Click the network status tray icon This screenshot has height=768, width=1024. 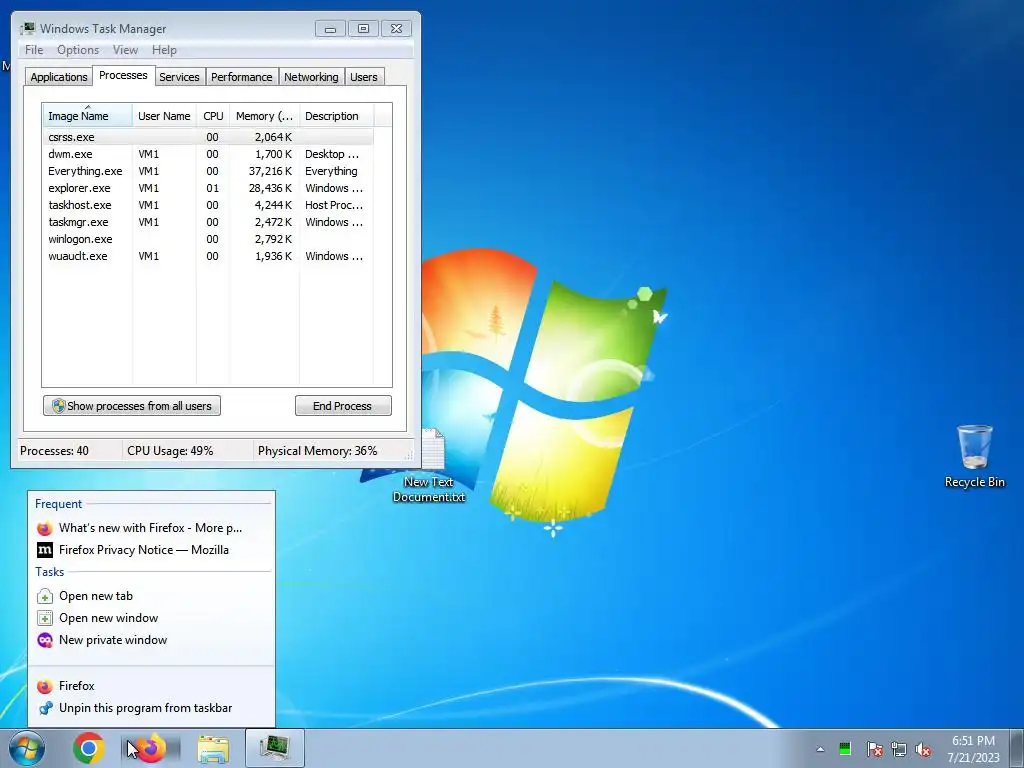tap(899, 749)
